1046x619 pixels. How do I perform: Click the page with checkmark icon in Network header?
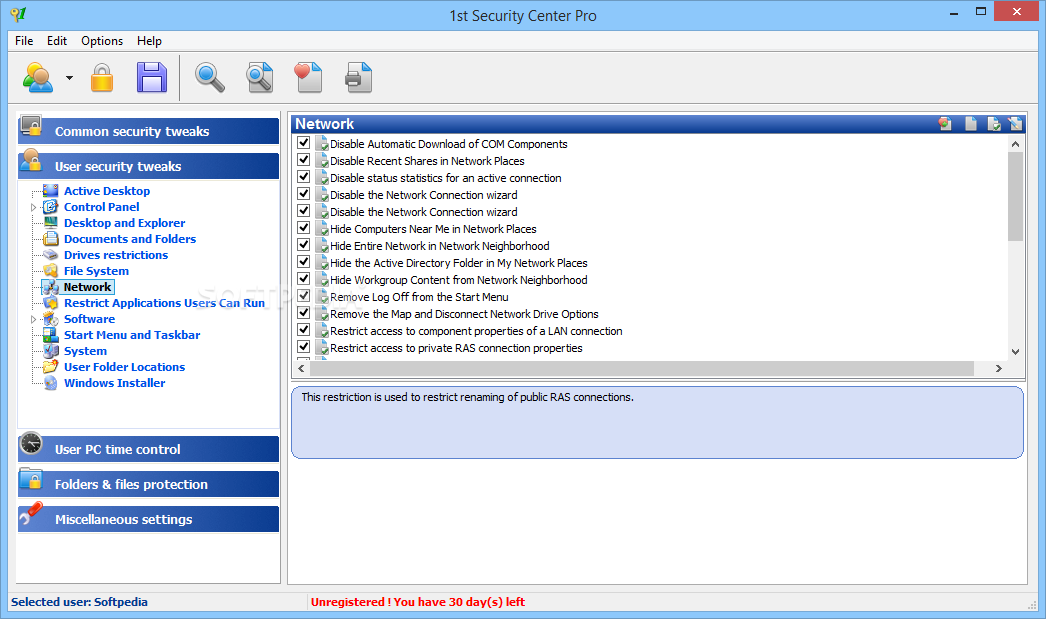[x=994, y=123]
